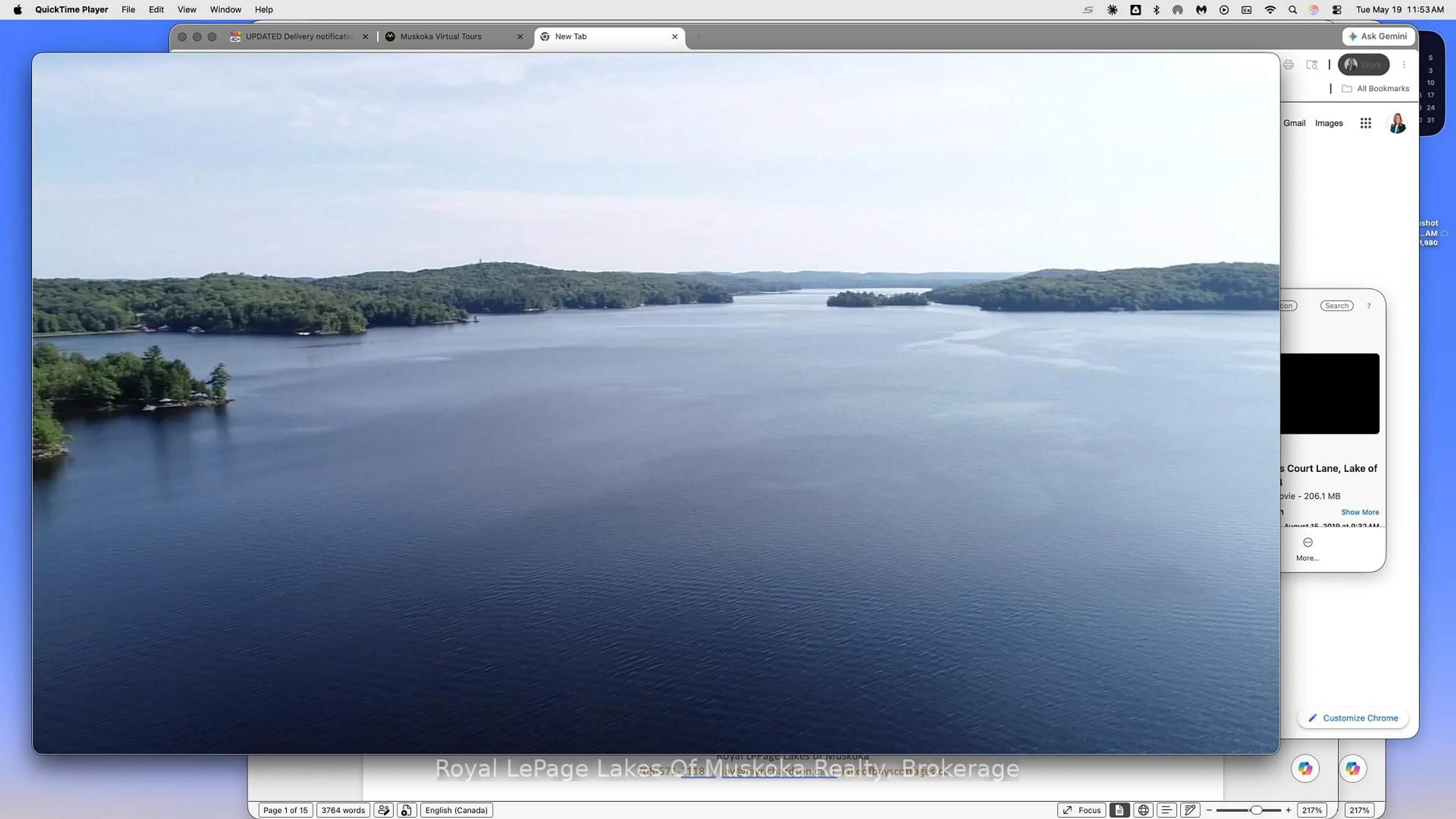
Task: Click the Search button in Get Info panel
Action: pos(1337,306)
